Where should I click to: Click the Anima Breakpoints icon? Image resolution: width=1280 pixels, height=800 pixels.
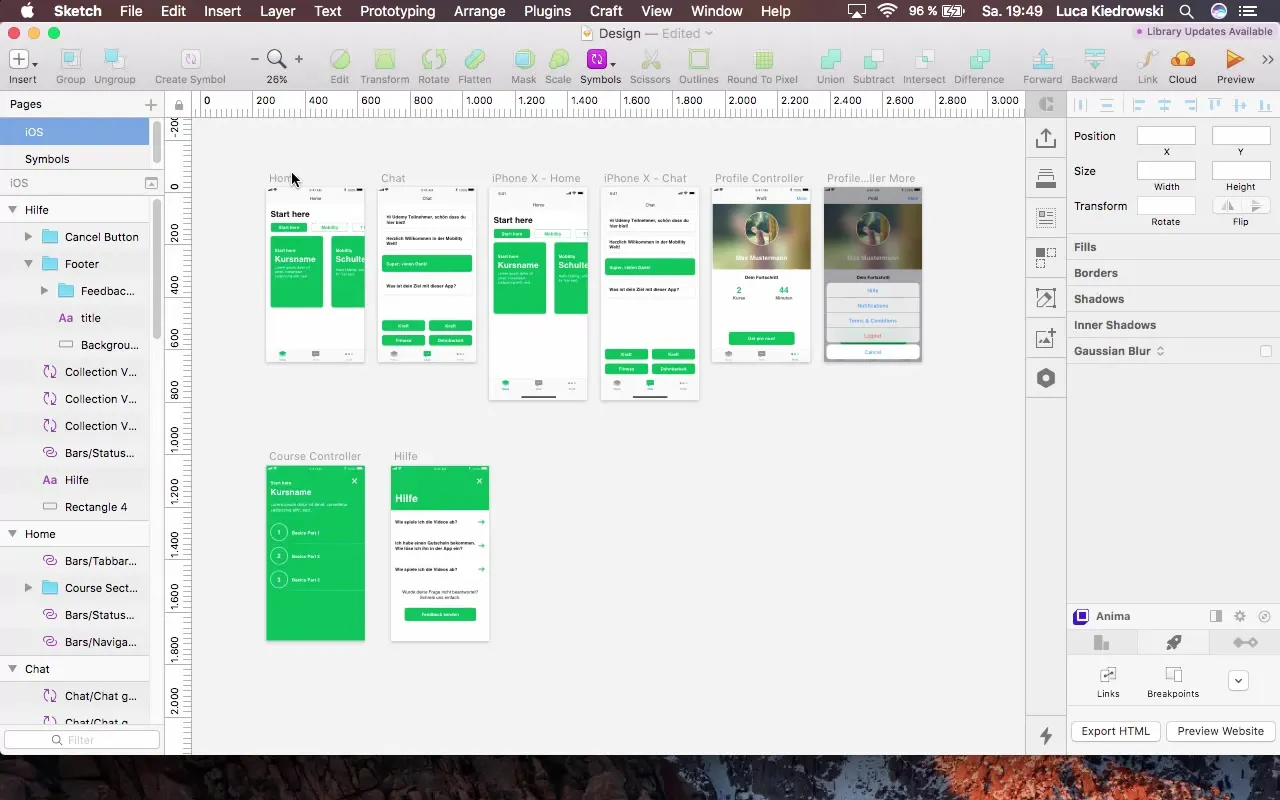tap(1173, 674)
